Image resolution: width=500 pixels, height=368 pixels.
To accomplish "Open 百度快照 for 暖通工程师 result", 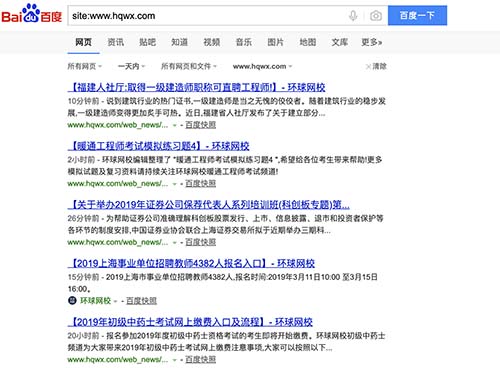I will coord(201,184).
